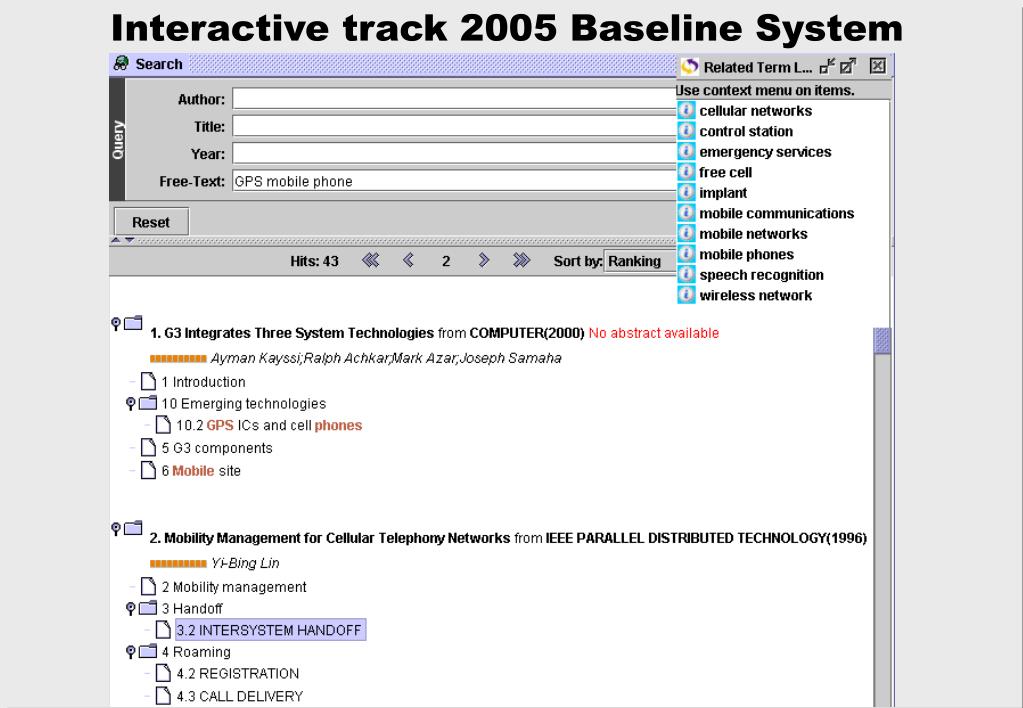Click info icon beside control station
Viewport: 1023px width, 708px height.
coord(686,131)
